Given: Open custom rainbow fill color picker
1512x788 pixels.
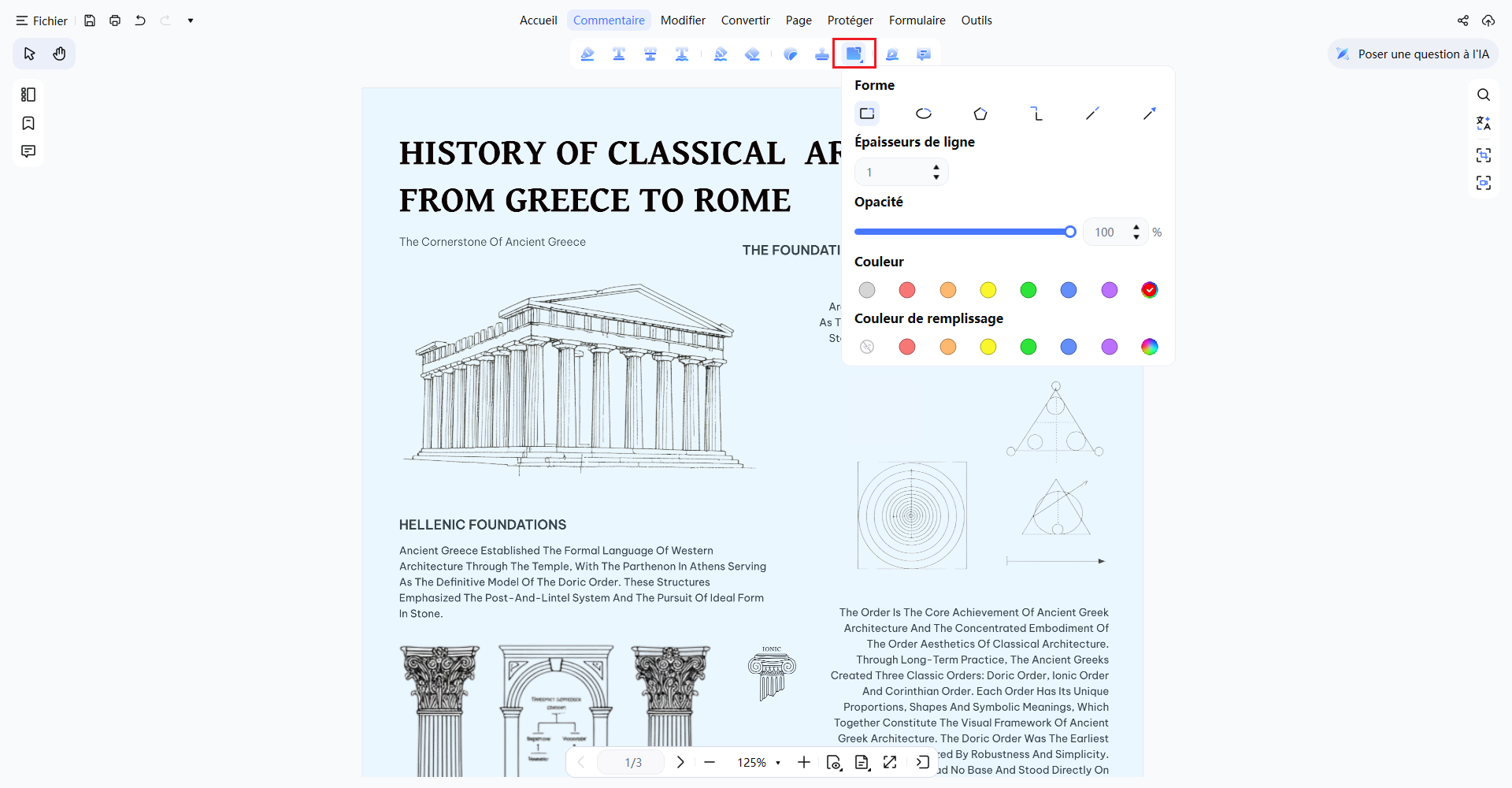Looking at the screenshot, I should [1150, 347].
